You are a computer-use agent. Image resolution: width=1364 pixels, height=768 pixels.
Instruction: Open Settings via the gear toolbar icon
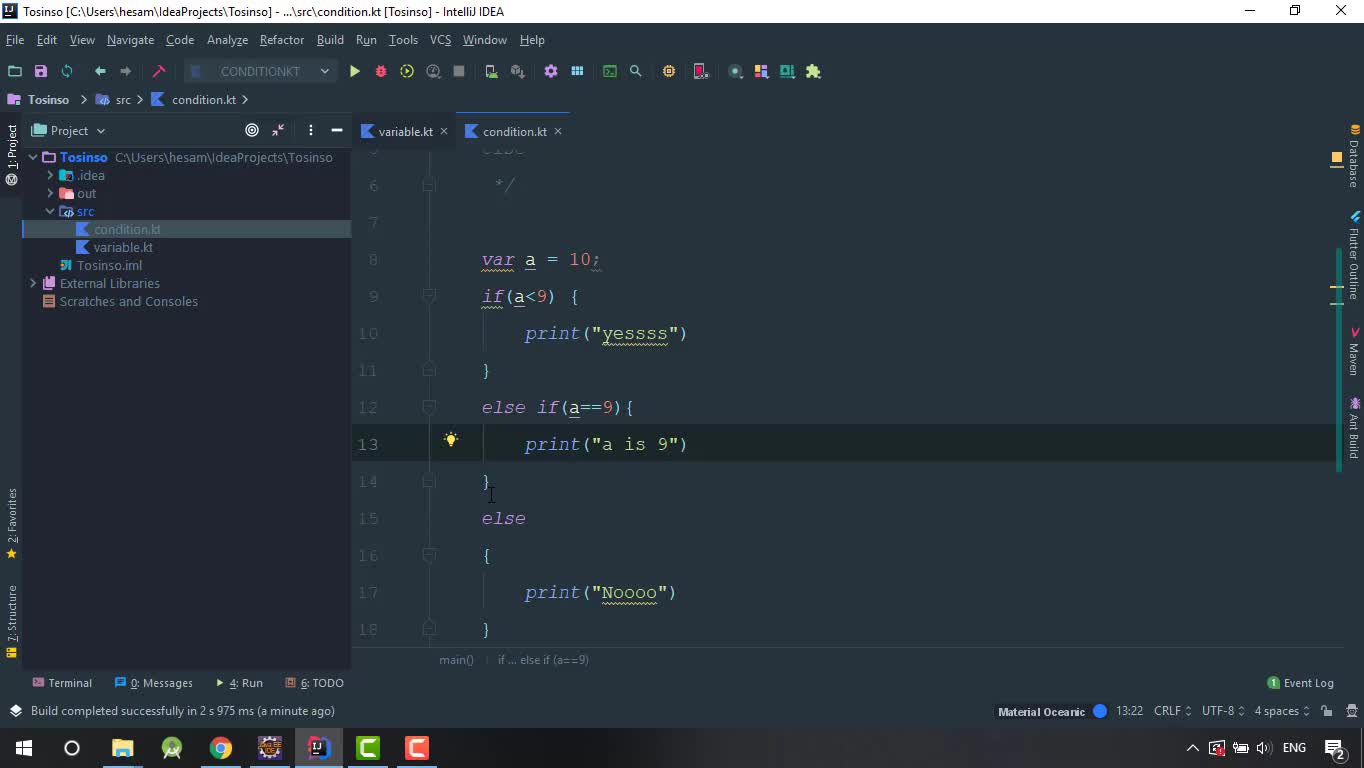click(551, 71)
